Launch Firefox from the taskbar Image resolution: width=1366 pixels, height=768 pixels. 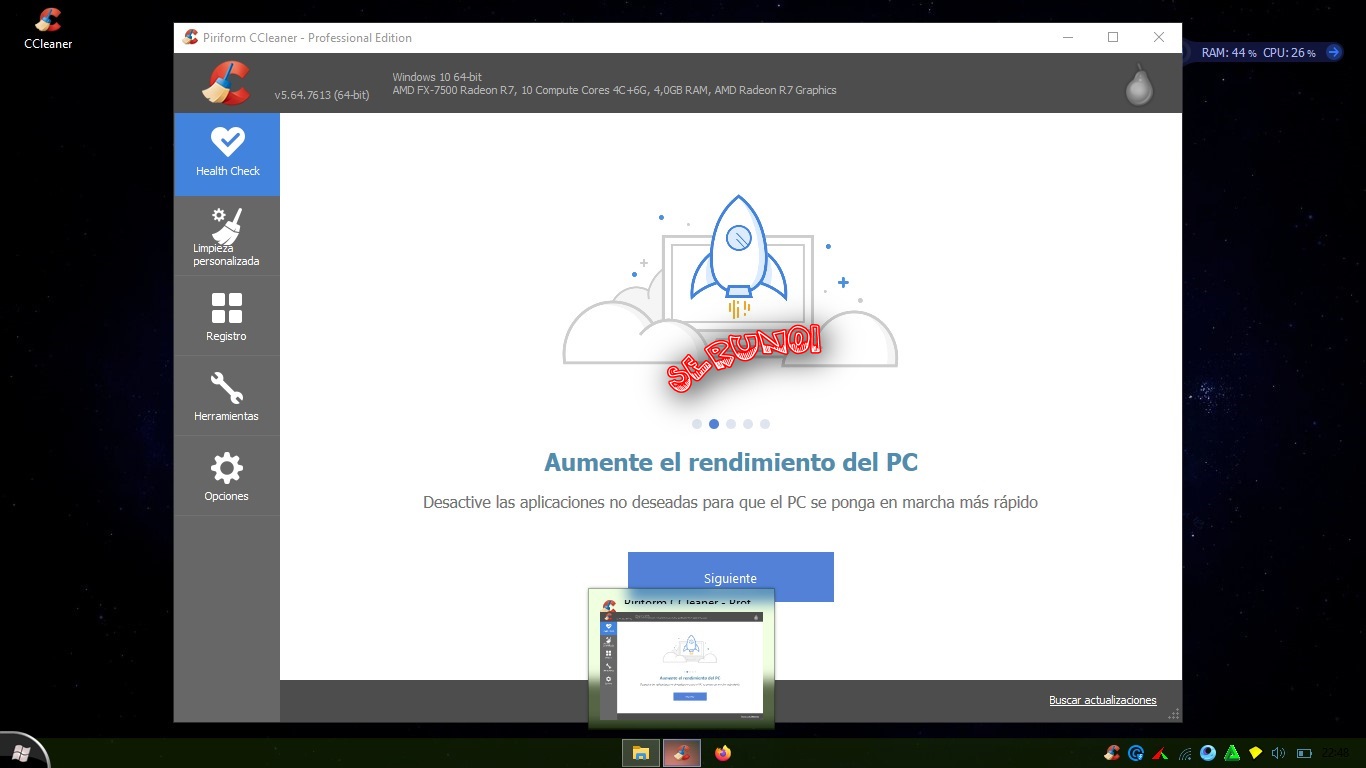pyautogui.click(x=723, y=753)
